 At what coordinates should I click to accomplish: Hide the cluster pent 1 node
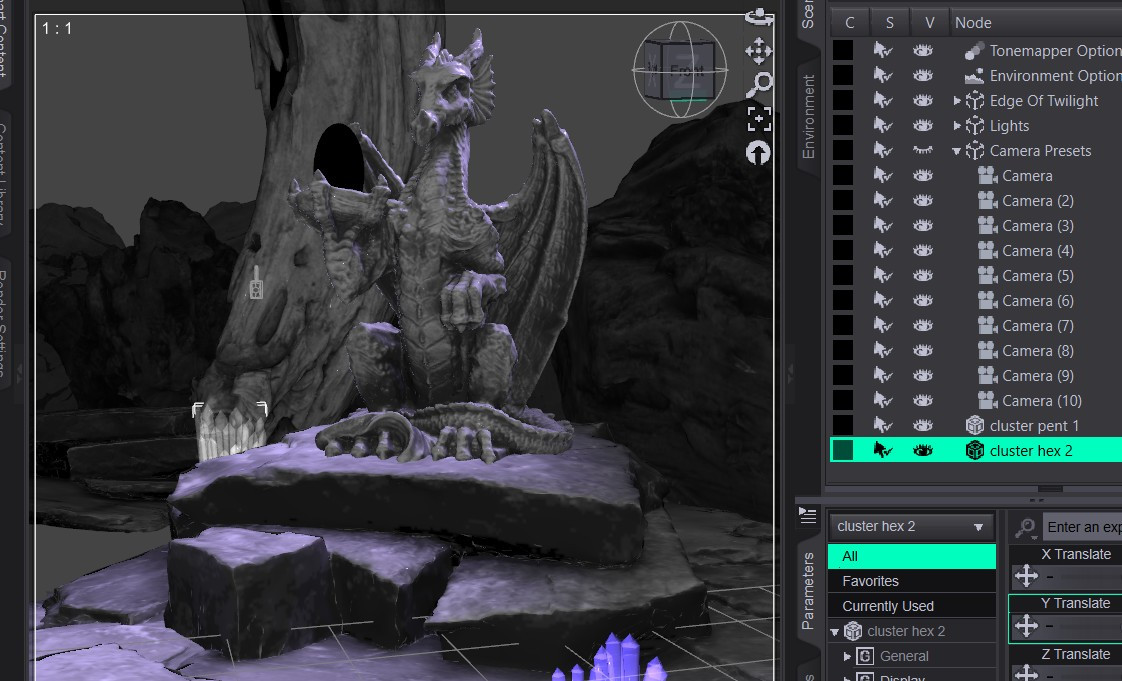click(x=923, y=426)
